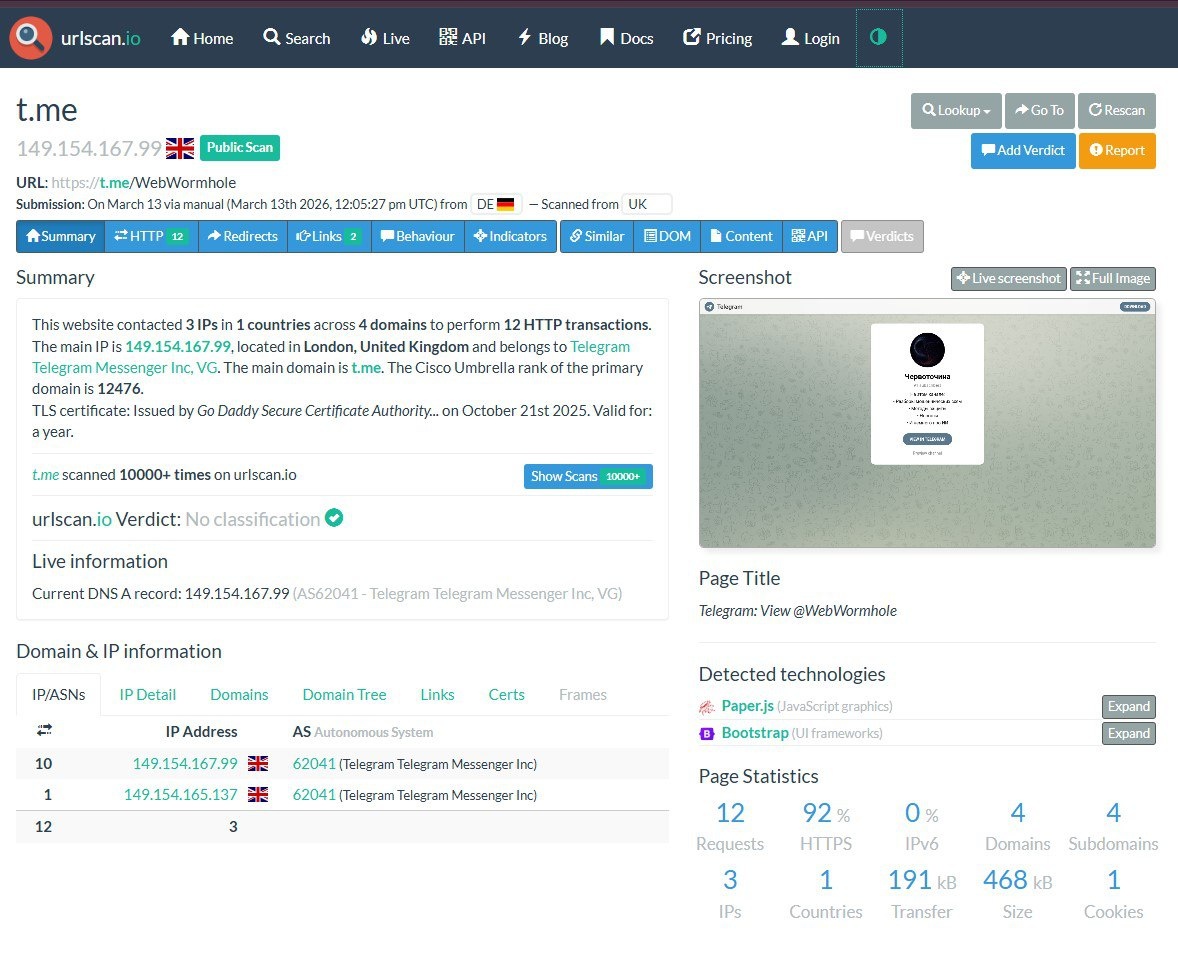Click the green verdict checkmark icon
This screenshot has height=964, width=1178.
[x=334, y=518]
